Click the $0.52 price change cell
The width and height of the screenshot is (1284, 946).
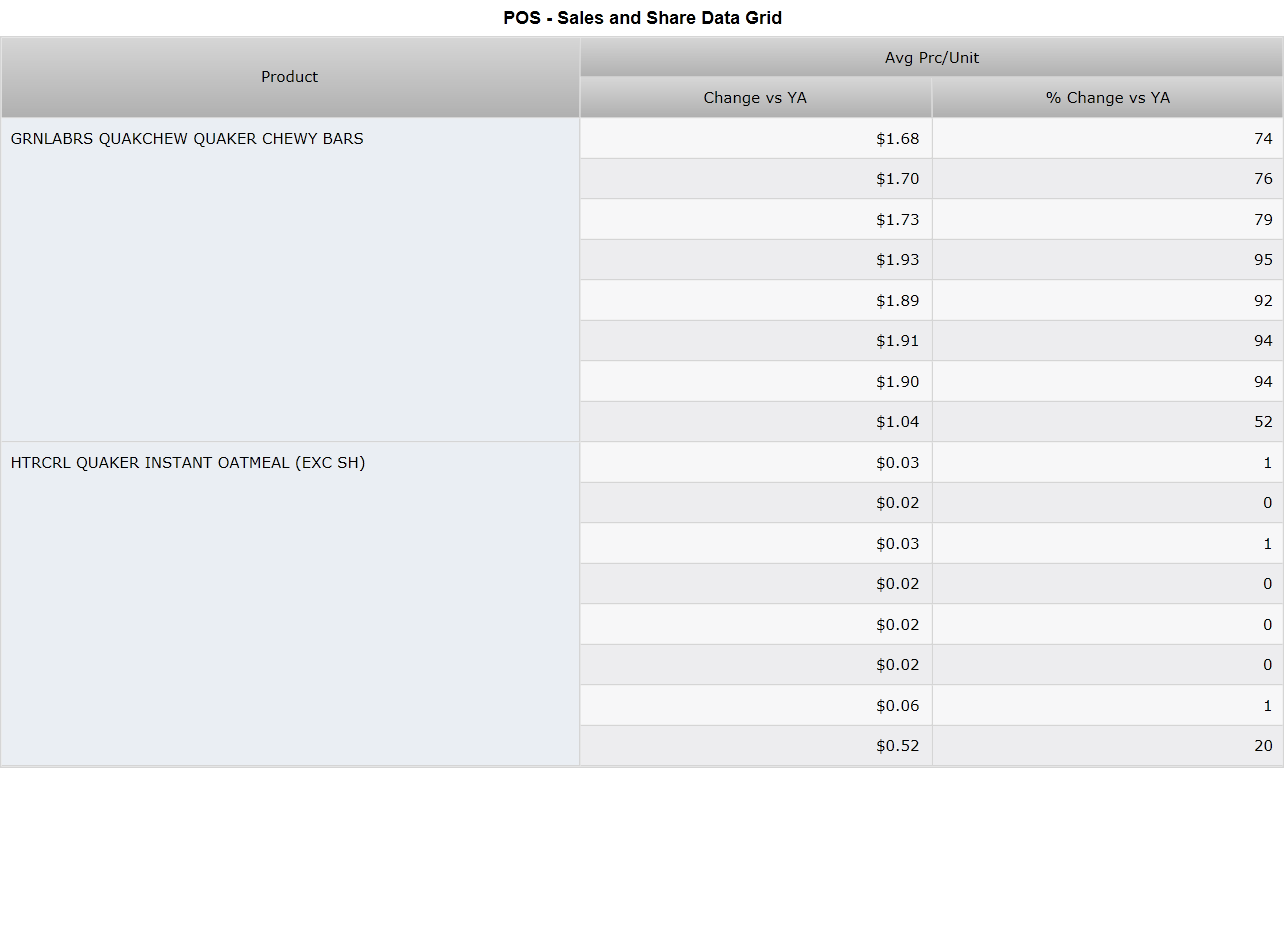click(x=756, y=746)
